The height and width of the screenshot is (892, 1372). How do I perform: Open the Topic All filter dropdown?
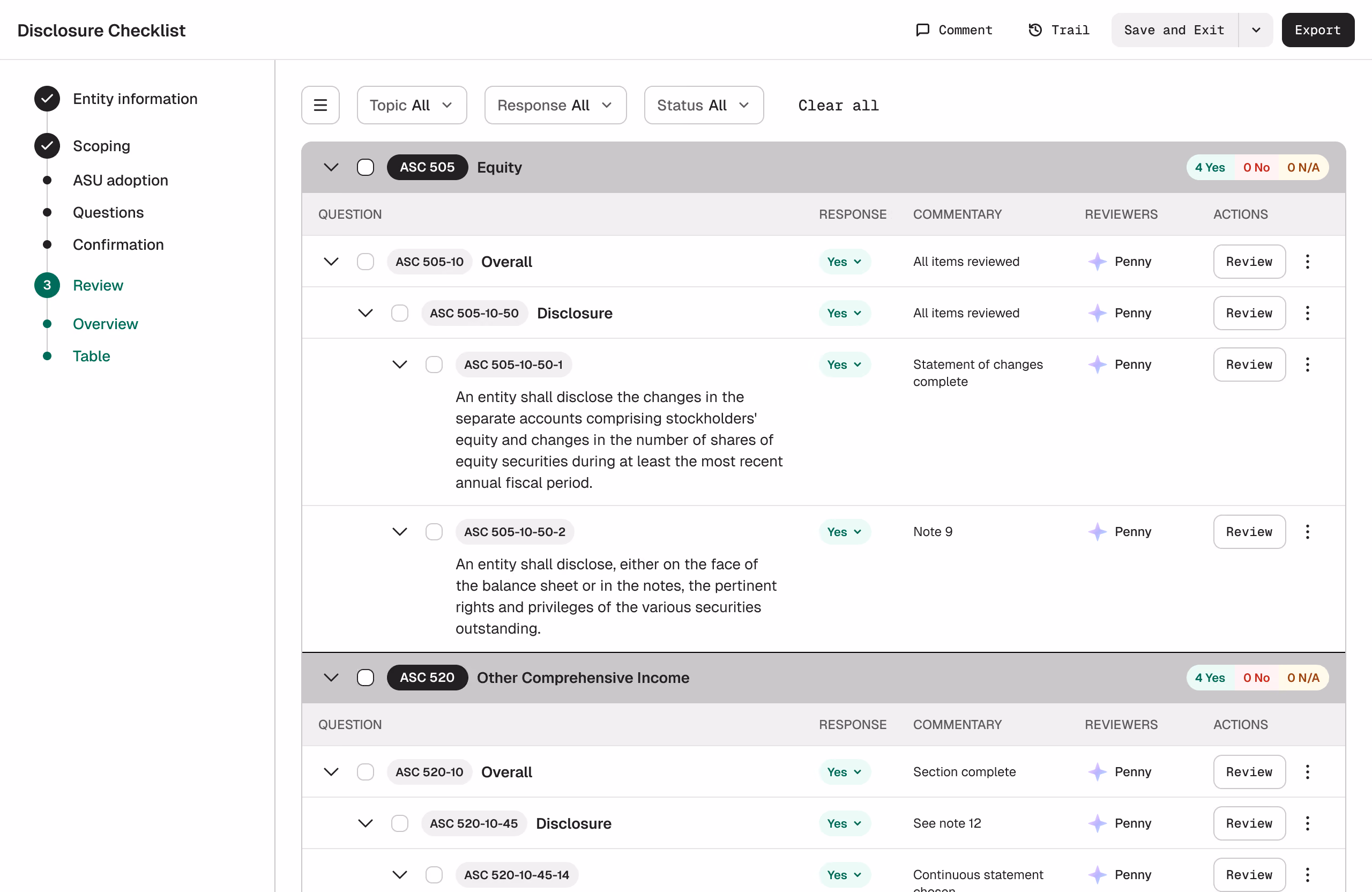tap(412, 105)
